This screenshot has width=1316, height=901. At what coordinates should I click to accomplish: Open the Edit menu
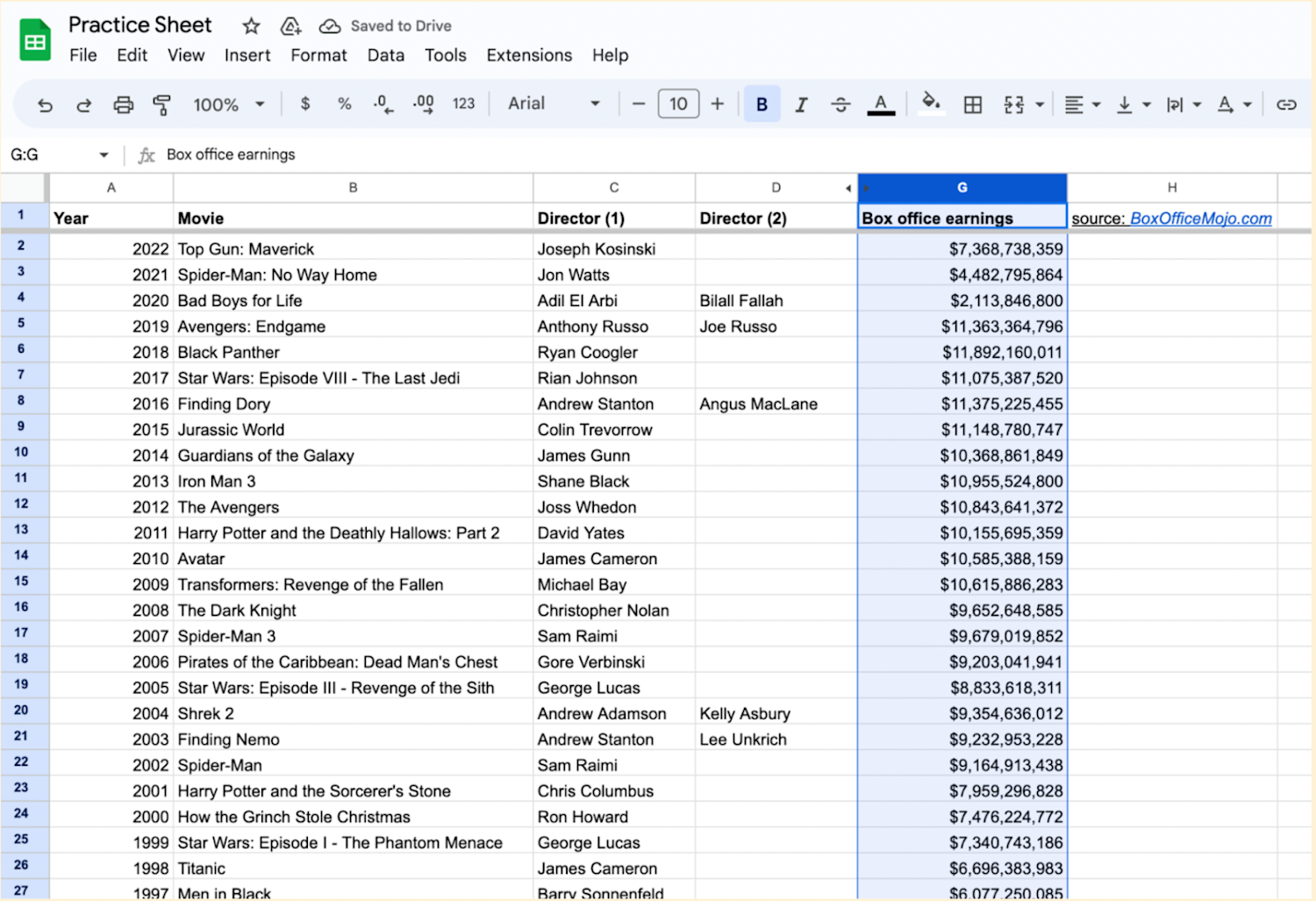point(132,55)
